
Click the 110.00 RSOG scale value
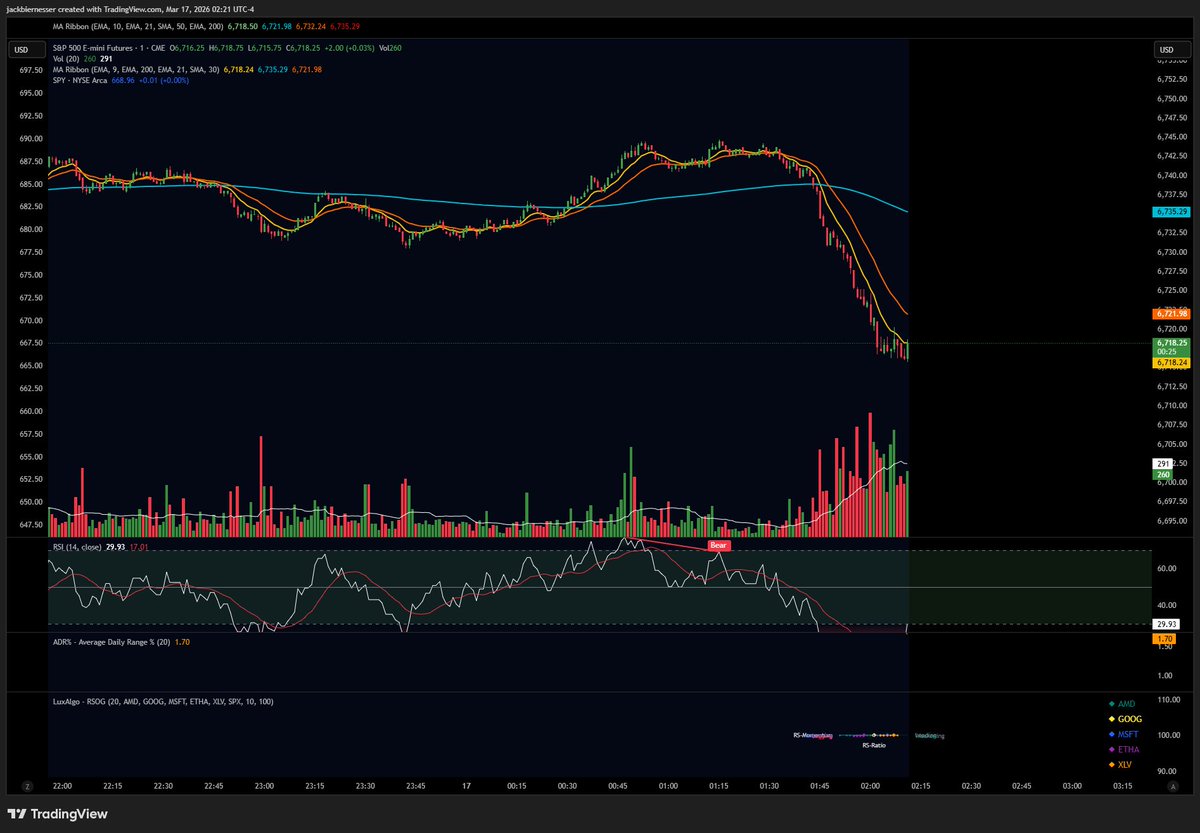1167,701
